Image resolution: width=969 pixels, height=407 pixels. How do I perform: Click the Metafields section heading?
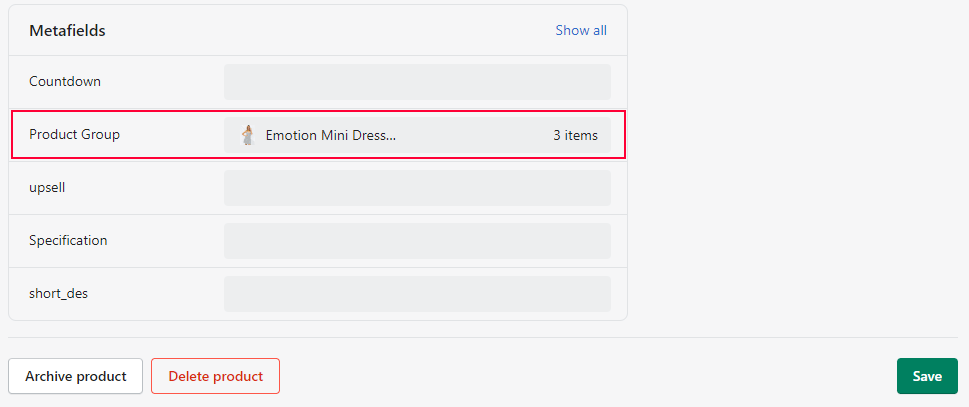click(x=67, y=31)
